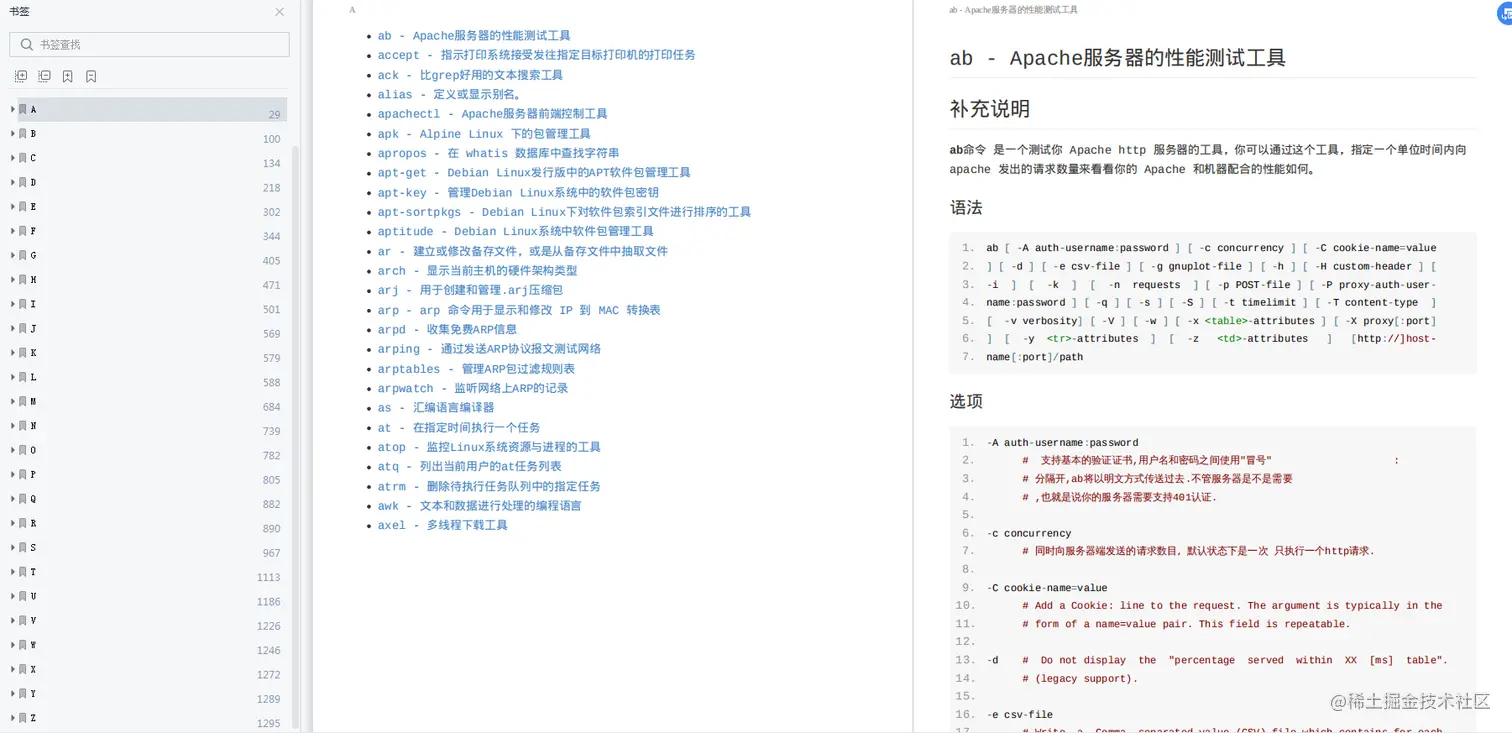Click the bookmark panel vertical scrollbar
Viewport: 1512px width, 733px height.
(295, 436)
